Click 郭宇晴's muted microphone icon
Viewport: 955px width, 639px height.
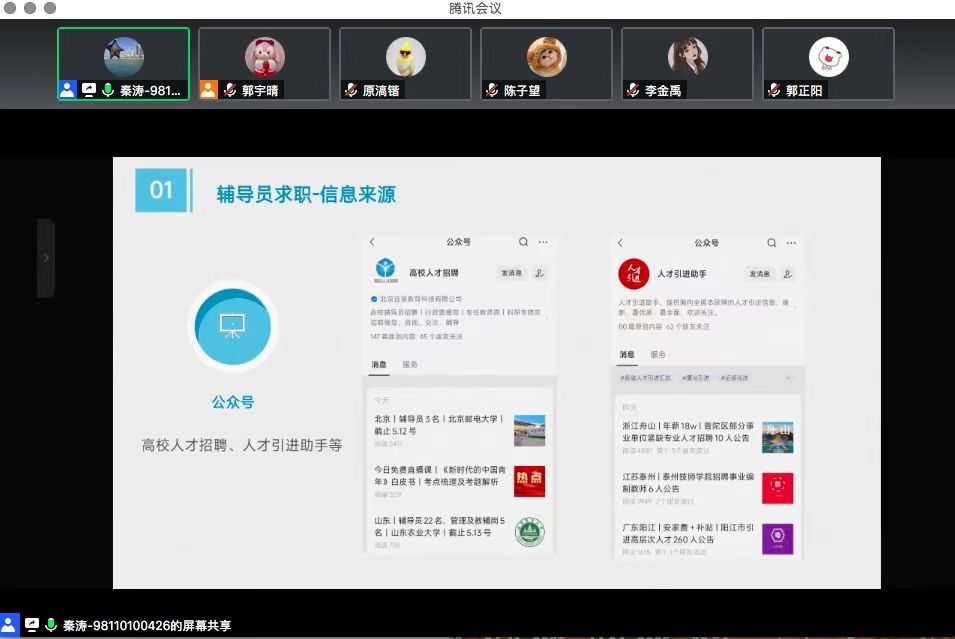coord(230,90)
